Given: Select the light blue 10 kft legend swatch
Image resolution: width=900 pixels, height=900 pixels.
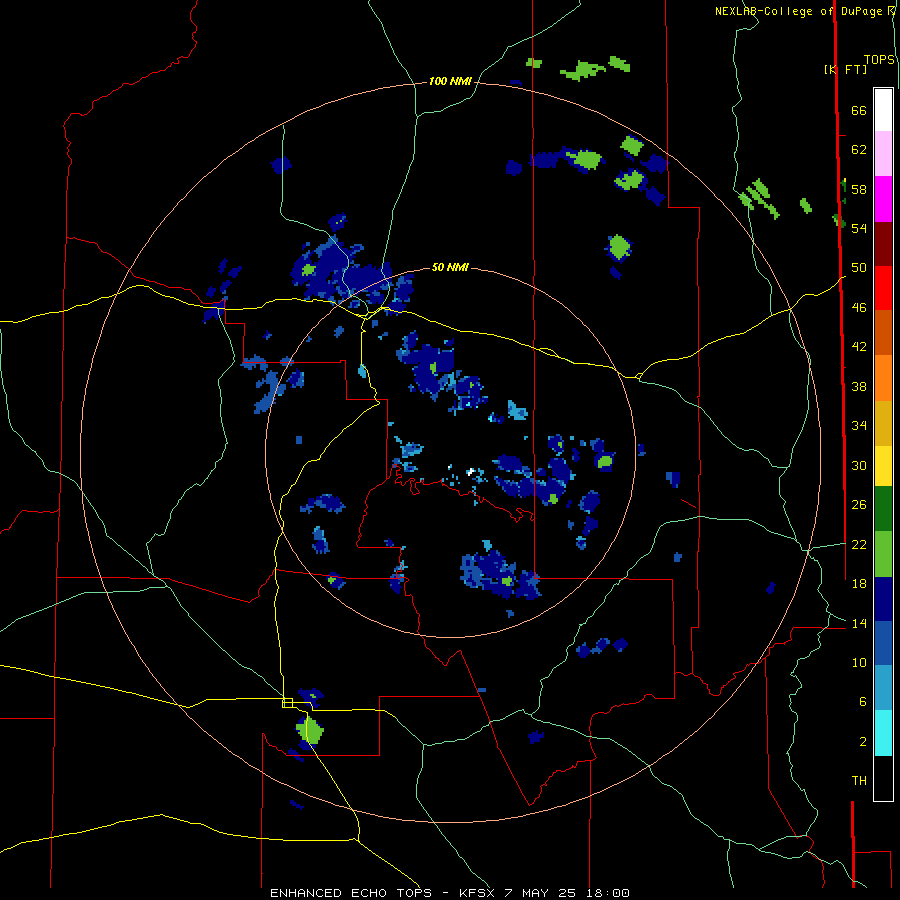Looking at the screenshot, I should 883,688.
